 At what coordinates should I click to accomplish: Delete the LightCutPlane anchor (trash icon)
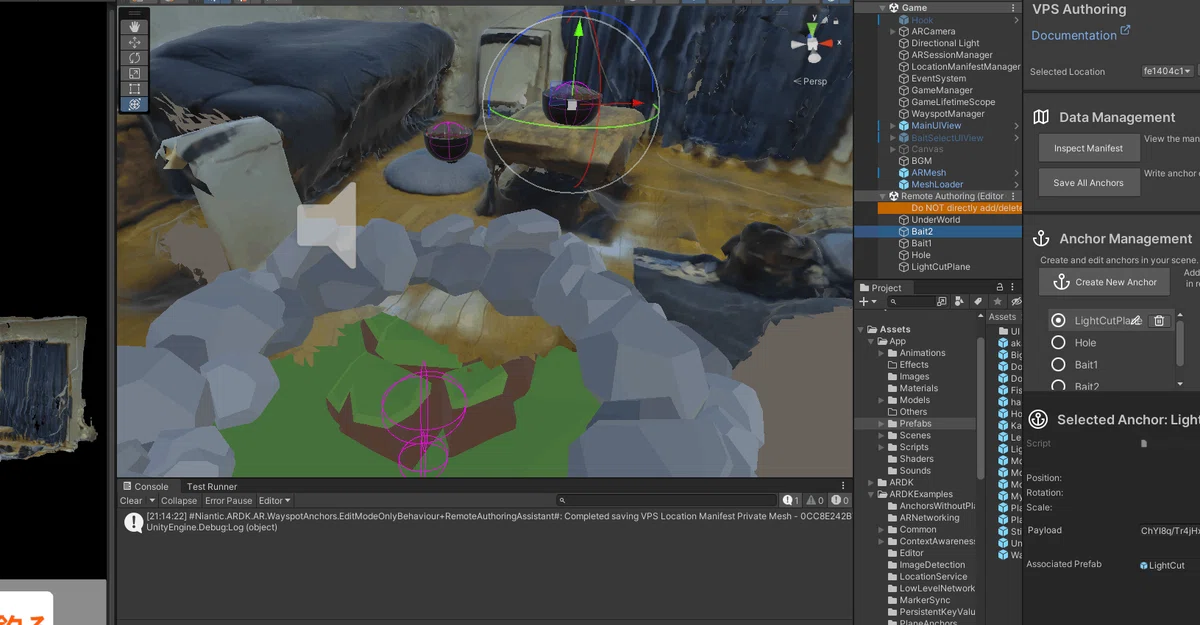coord(1159,320)
